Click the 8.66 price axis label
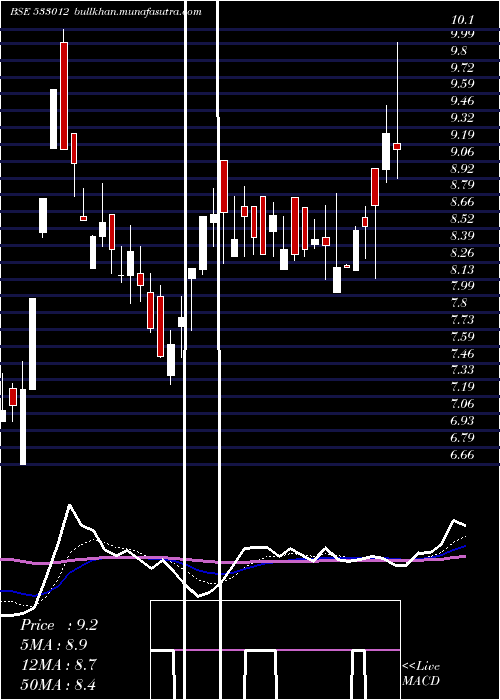The width and height of the screenshot is (500, 700). point(462,202)
